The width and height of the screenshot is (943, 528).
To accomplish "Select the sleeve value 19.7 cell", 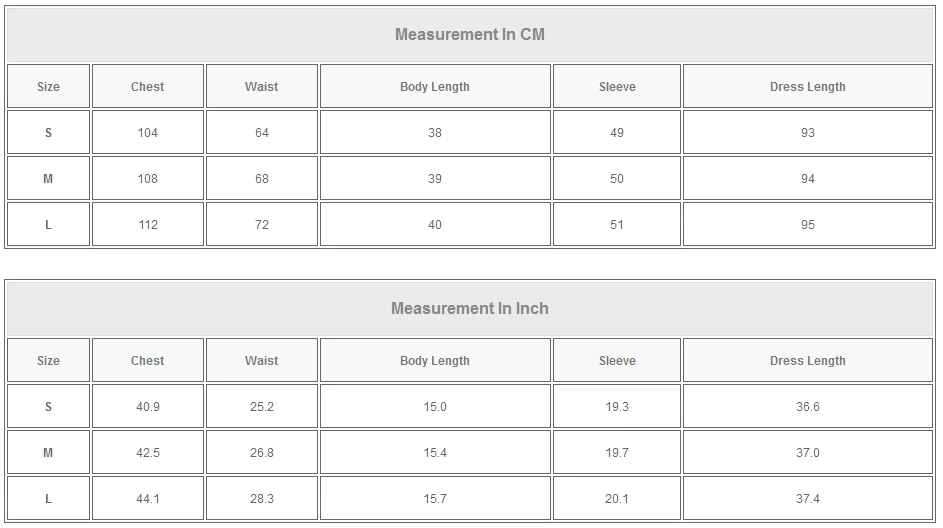I will [617, 453].
